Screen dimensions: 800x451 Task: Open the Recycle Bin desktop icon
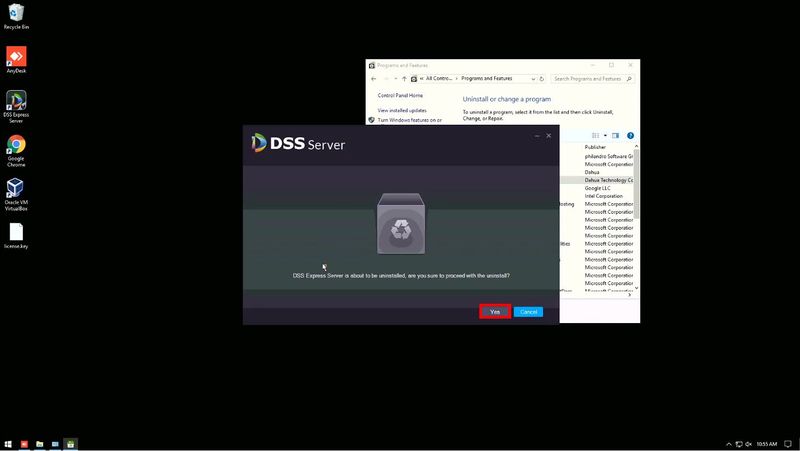click(16, 16)
